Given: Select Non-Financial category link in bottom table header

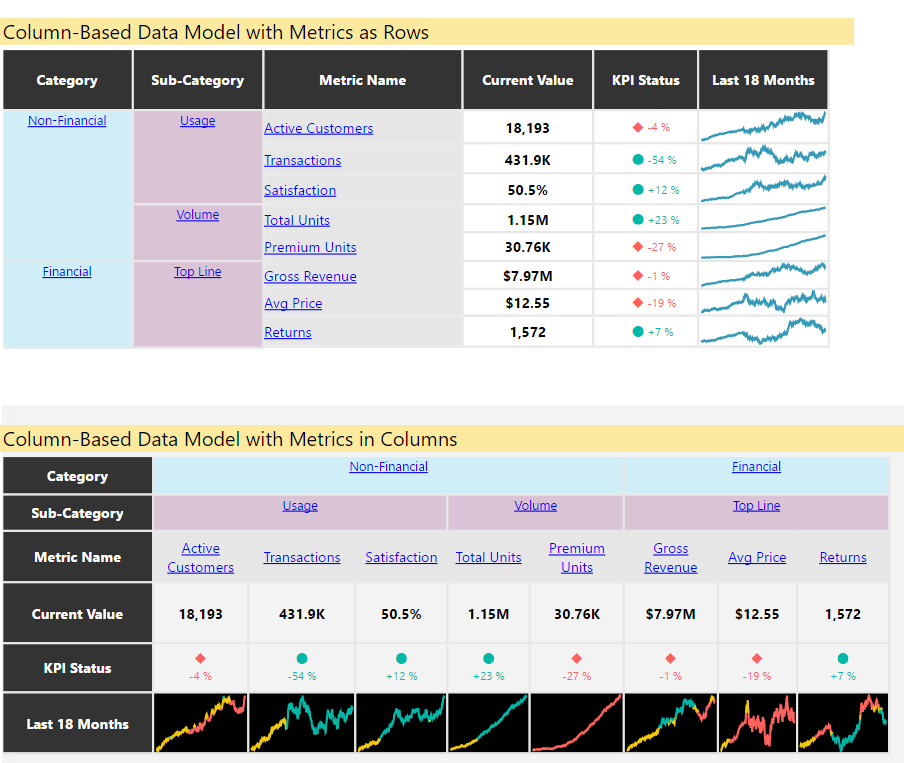Looking at the screenshot, I should [x=388, y=467].
